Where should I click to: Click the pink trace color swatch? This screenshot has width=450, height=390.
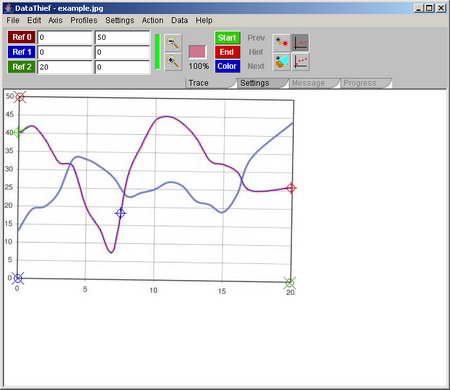[198, 52]
